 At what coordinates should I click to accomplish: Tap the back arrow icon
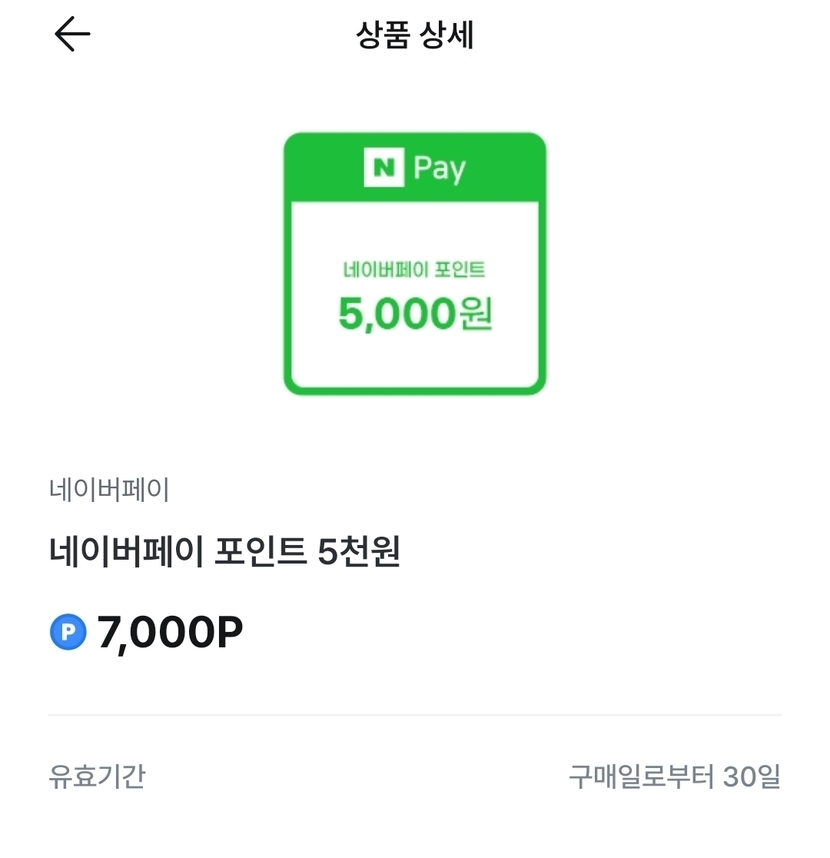click(x=72, y=35)
